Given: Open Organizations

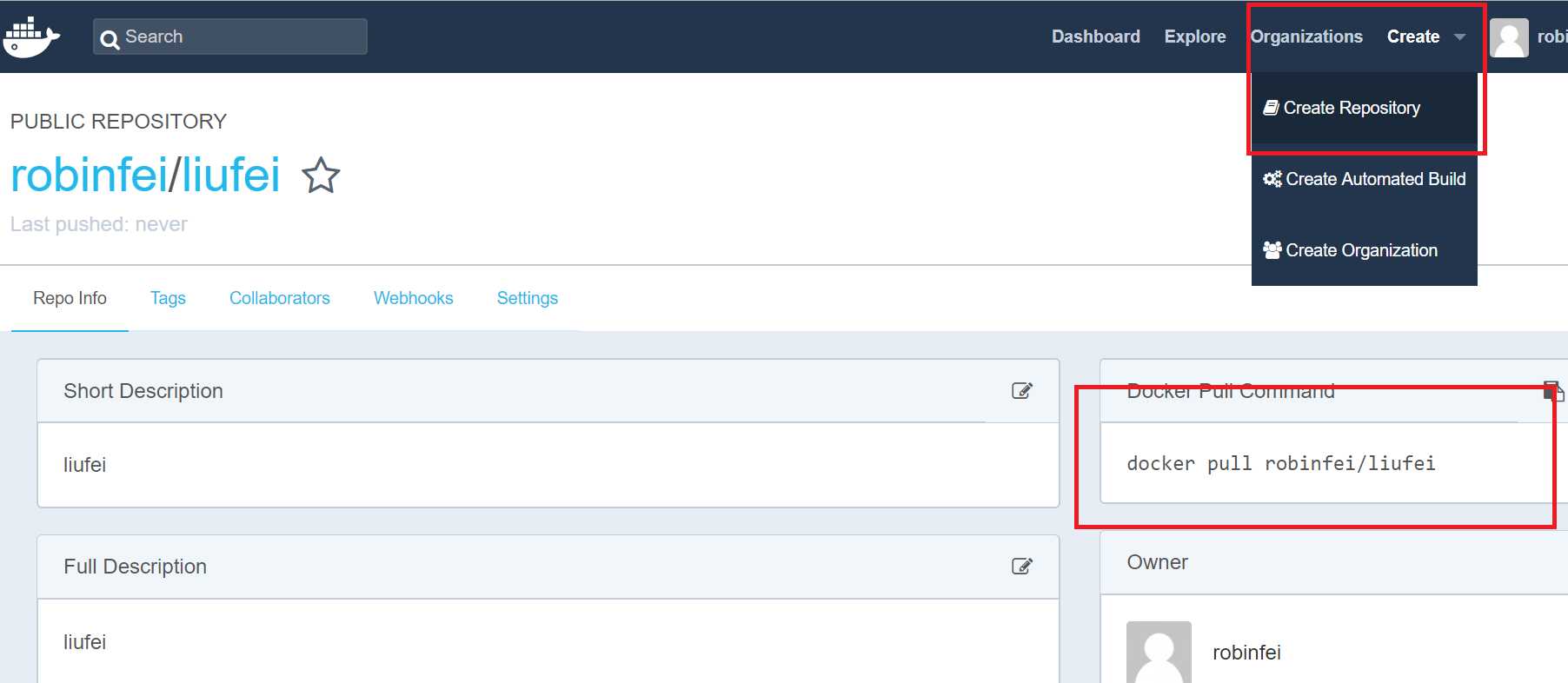Looking at the screenshot, I should 1306,36.
